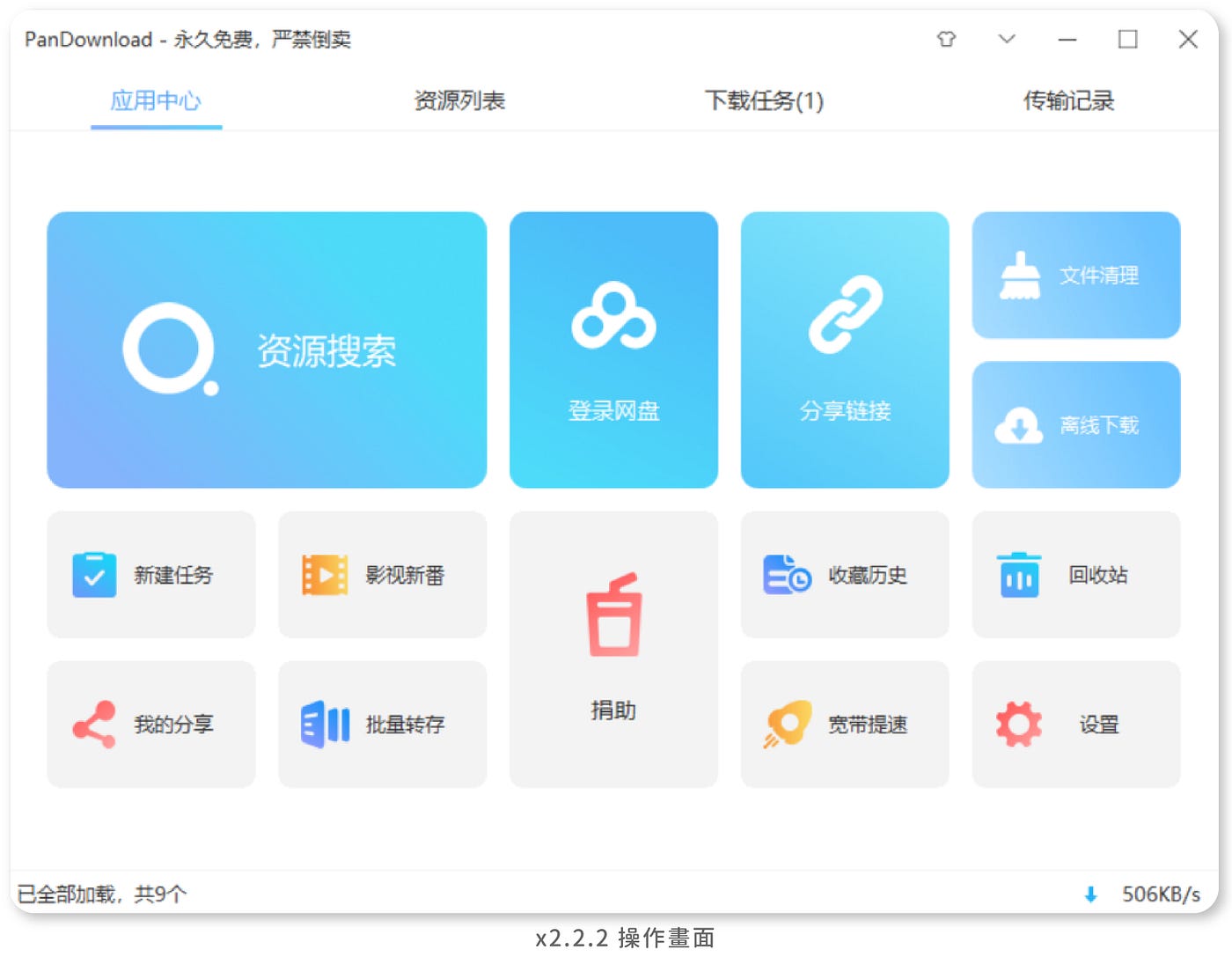Viewport: 1232px width, 957px height.
Task: Minimize the PanDownload window
Action: (1067, 39)
